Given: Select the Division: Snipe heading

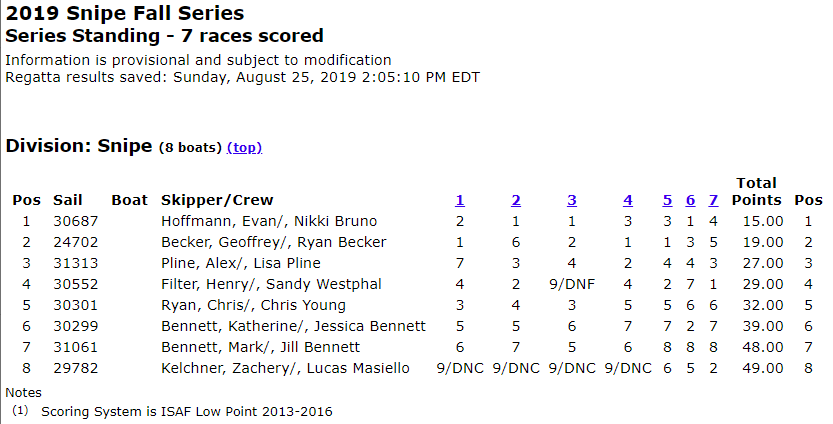Looking at the screenshot, I should 79,146.
